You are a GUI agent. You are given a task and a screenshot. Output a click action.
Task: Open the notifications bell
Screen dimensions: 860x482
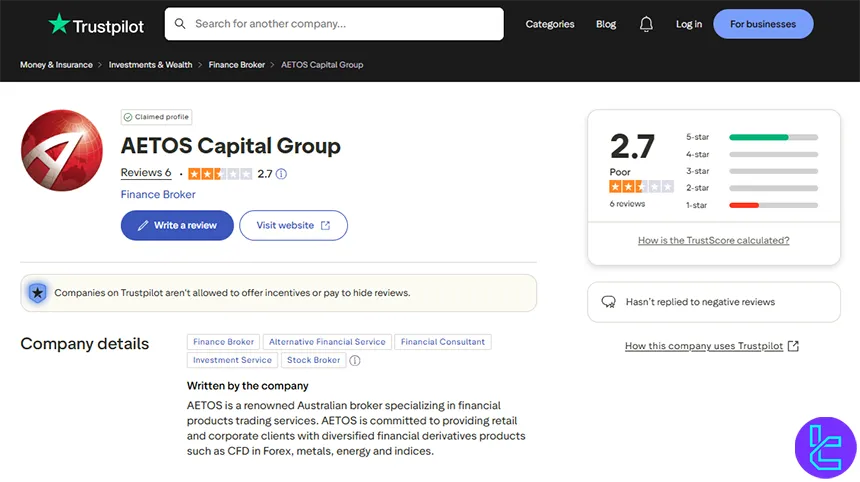(646, 24)
